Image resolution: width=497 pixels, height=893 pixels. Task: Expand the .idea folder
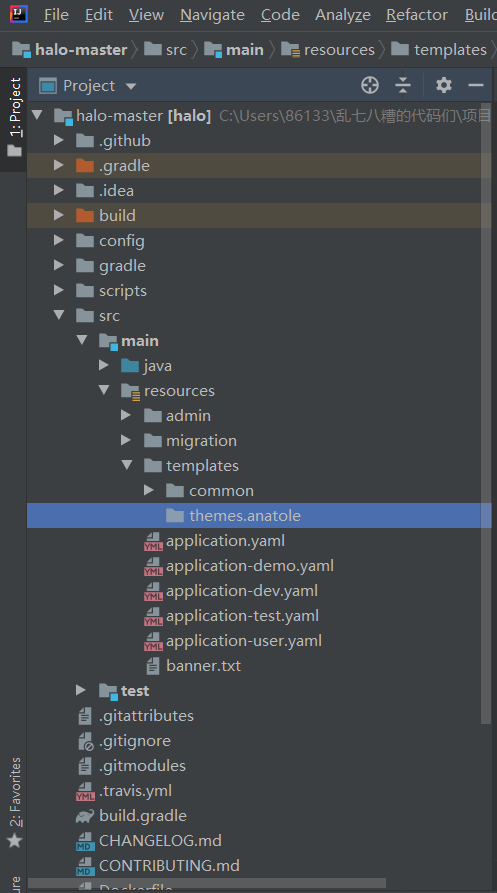59,190
